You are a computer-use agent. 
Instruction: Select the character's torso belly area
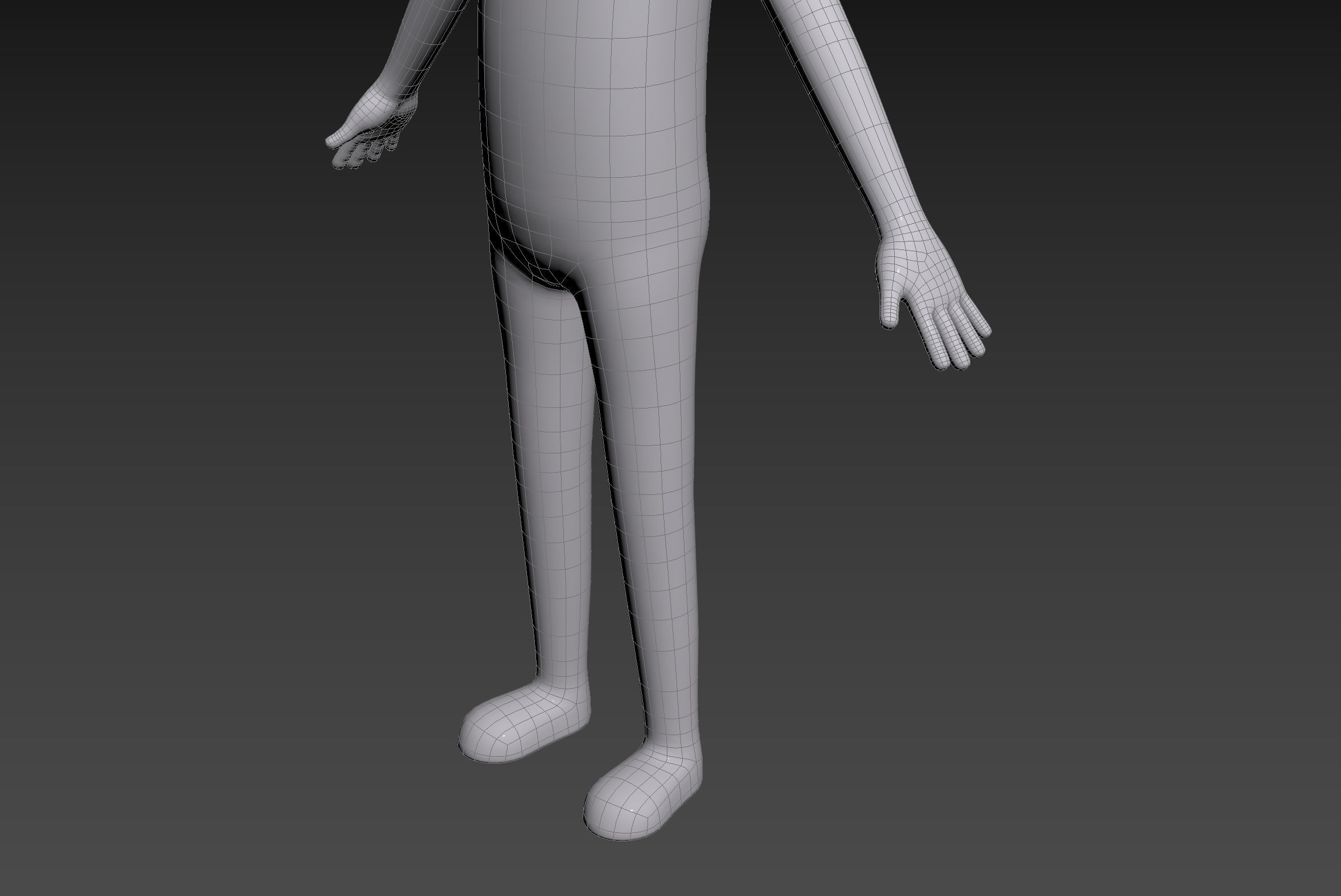click(595, 131)
